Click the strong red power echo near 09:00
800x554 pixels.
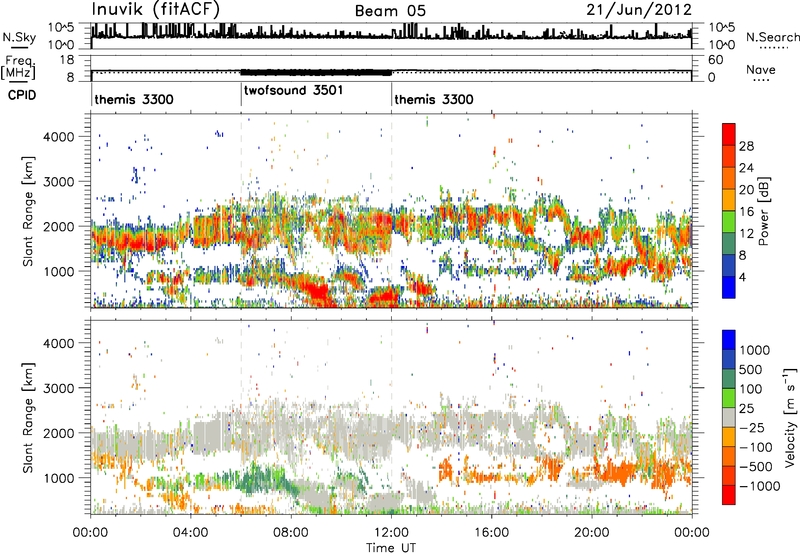pyautogui.click(x=316, y=293)
